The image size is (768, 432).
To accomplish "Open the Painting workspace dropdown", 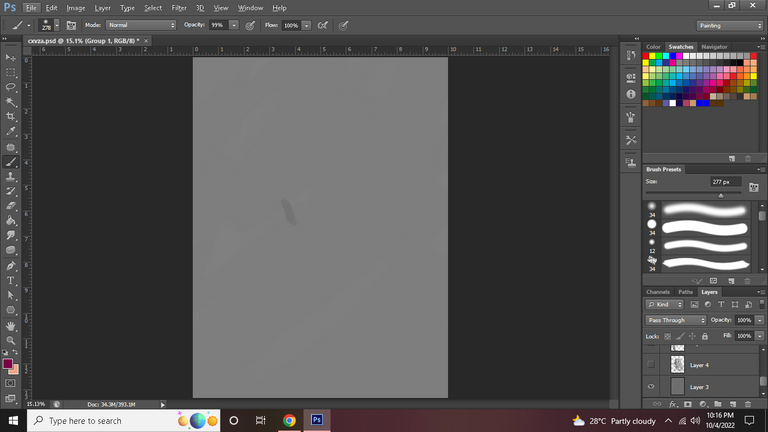I will point(730,25).
